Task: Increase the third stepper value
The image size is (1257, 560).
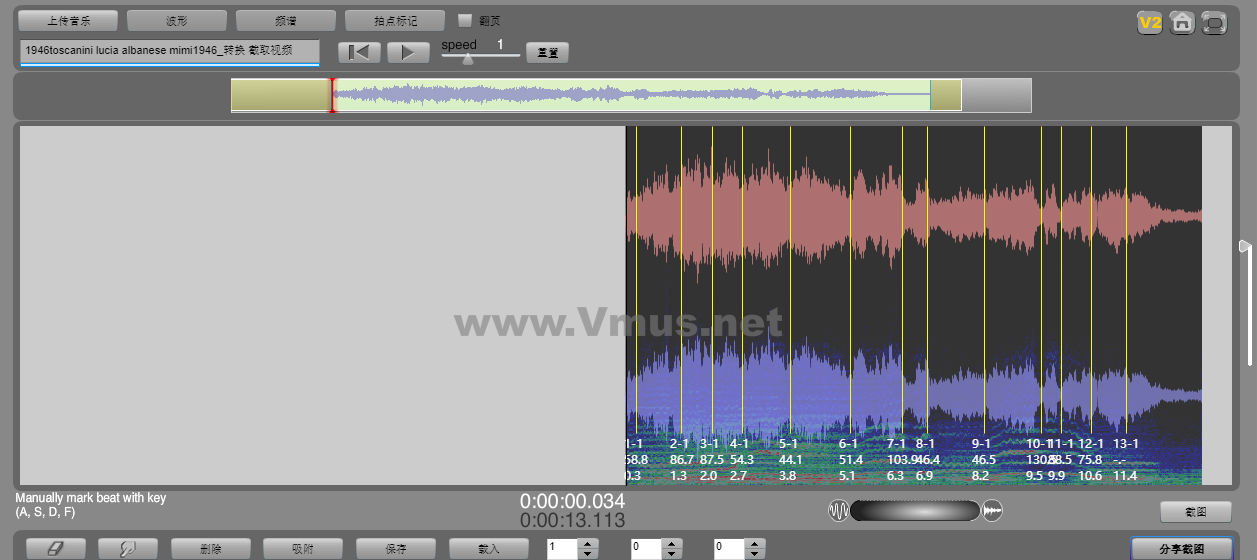Action: click(x=756, y=543)
